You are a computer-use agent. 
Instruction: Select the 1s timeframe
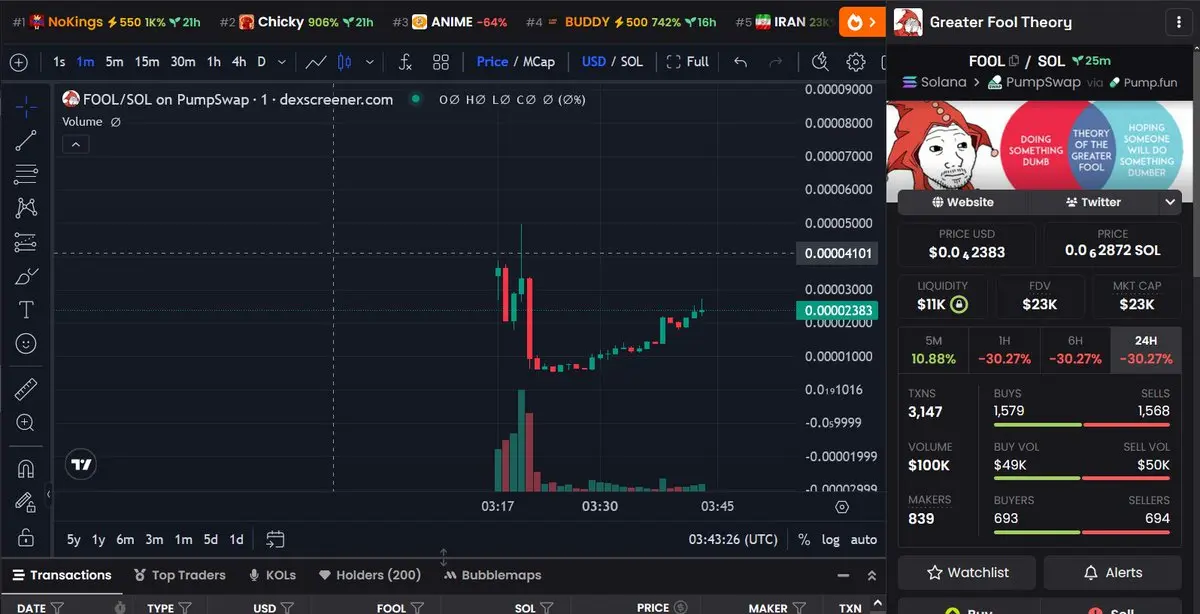point(59,61)
